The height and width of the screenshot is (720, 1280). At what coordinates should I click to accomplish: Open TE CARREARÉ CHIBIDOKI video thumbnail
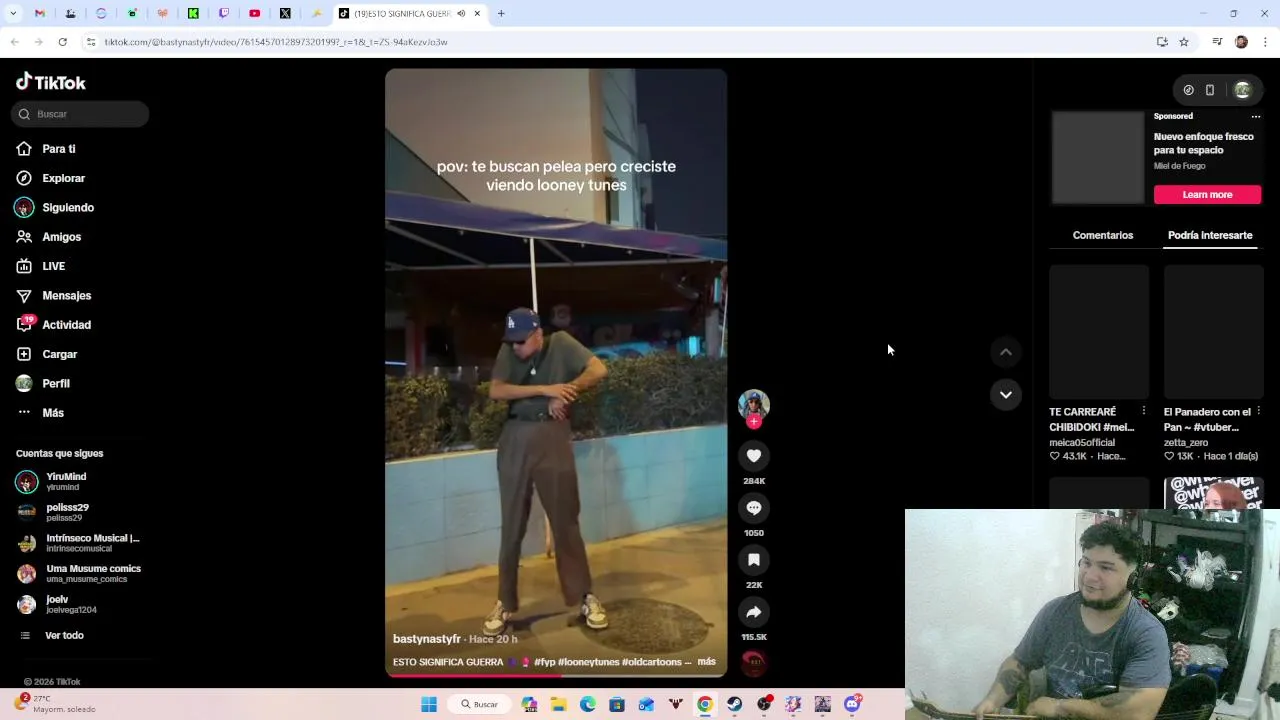[x=1098, y=332]
